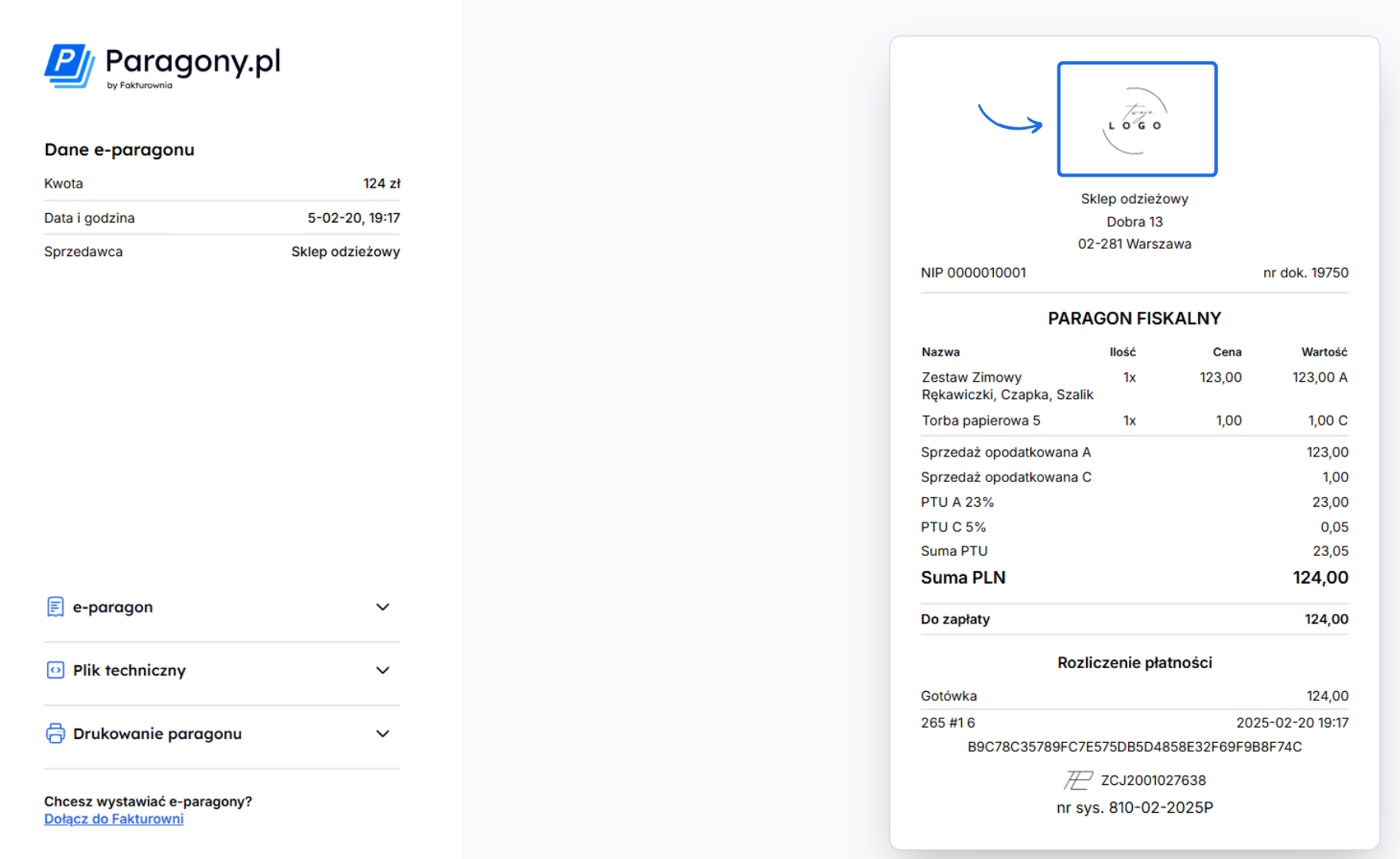Select the receipt hash code B9C78C35...
Viewport: 1400px width, 859px height.
coord(1134,747)
